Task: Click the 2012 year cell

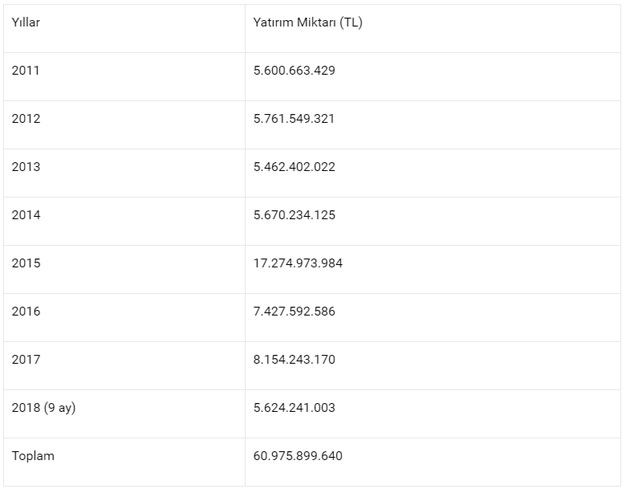Action: tap(27, 119)
